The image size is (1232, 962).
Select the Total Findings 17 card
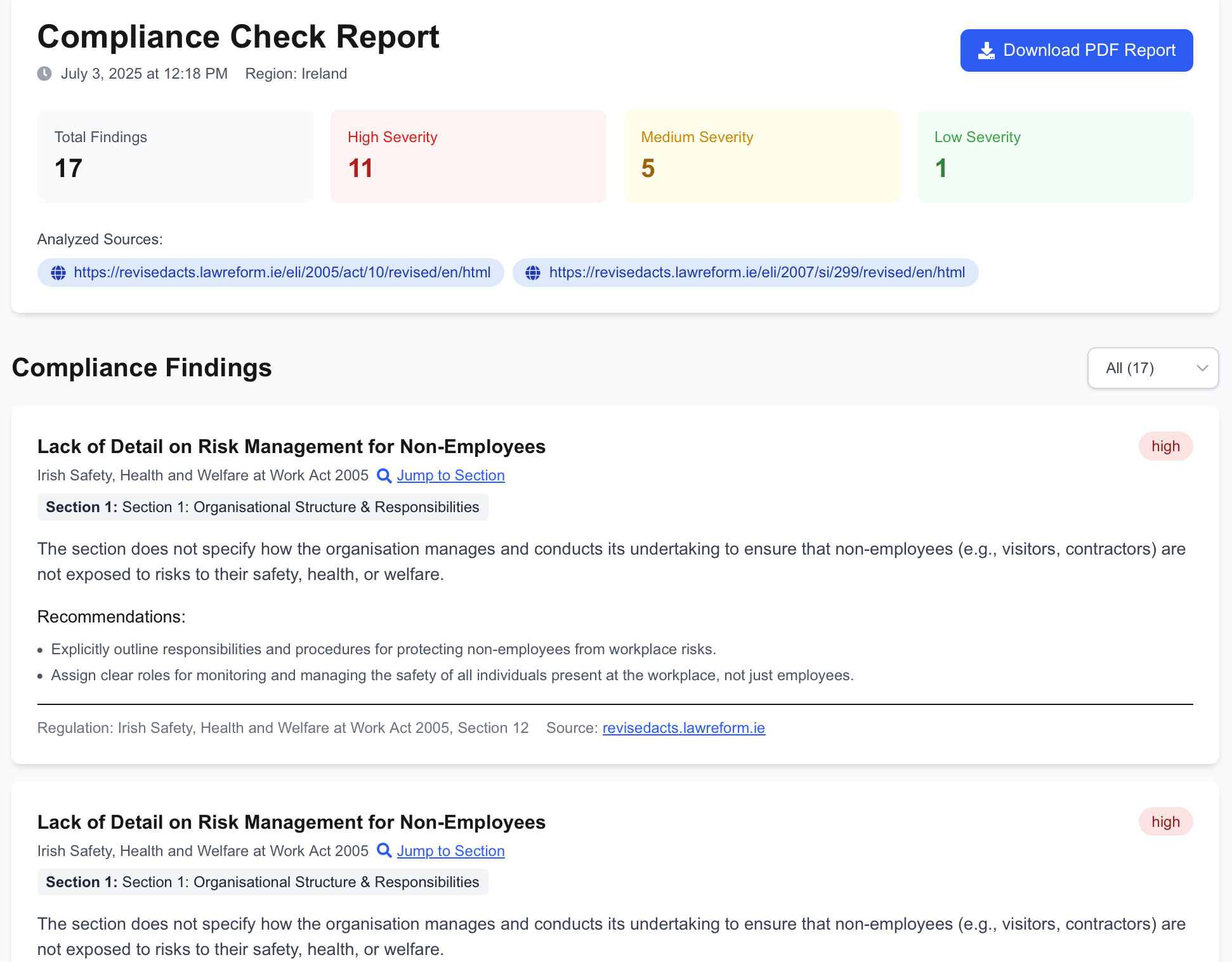(175, 157)
